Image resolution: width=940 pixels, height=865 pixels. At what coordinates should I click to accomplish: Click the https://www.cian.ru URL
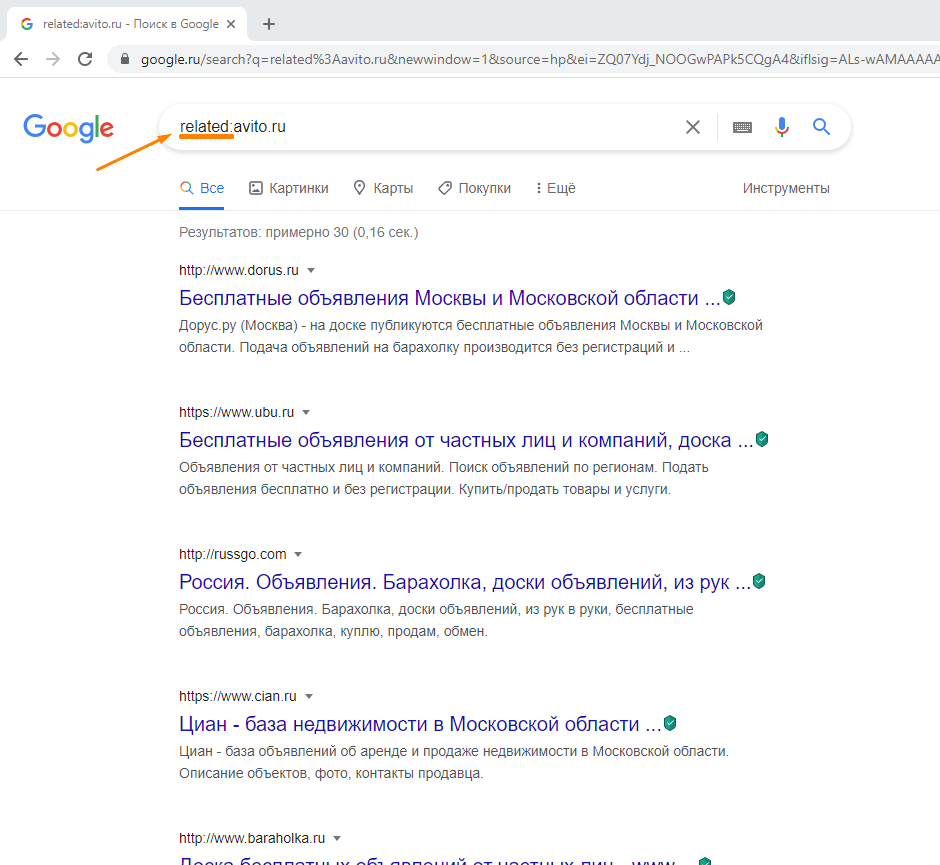click(x=237, y=697)
